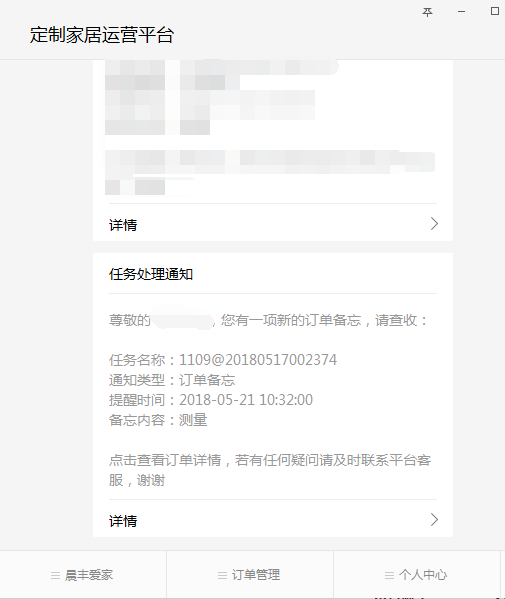505x599 pixels.
Task: Expand the 任务处理通知 card's right chevron
Action: [x=434, y=520]
